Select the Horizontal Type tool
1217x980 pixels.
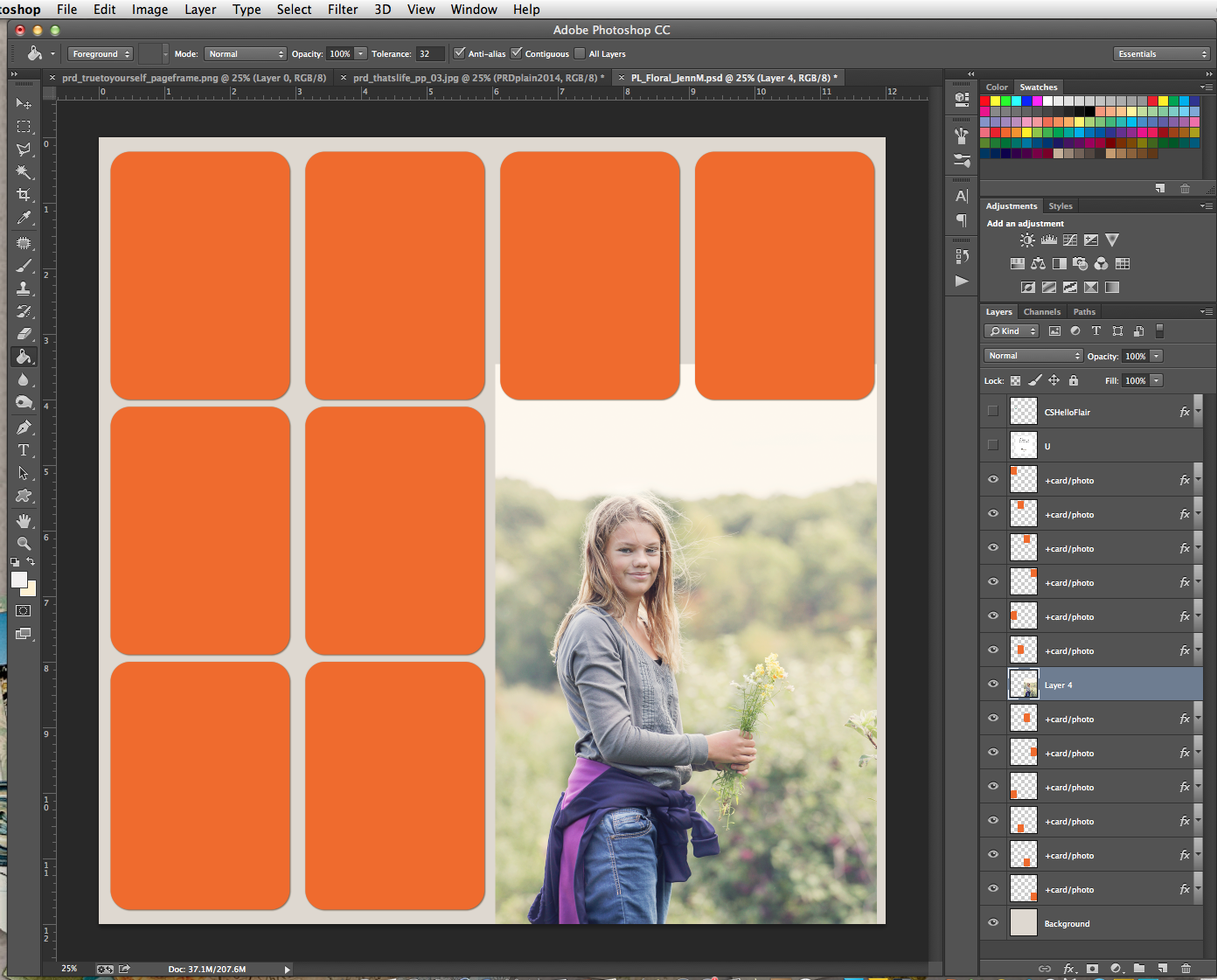tap(24, 450)
